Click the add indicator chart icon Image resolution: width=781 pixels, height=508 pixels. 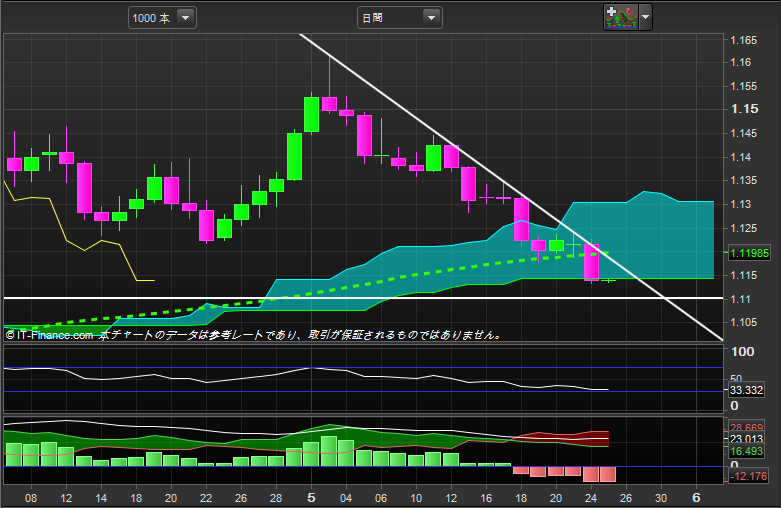tap(621, 17)
